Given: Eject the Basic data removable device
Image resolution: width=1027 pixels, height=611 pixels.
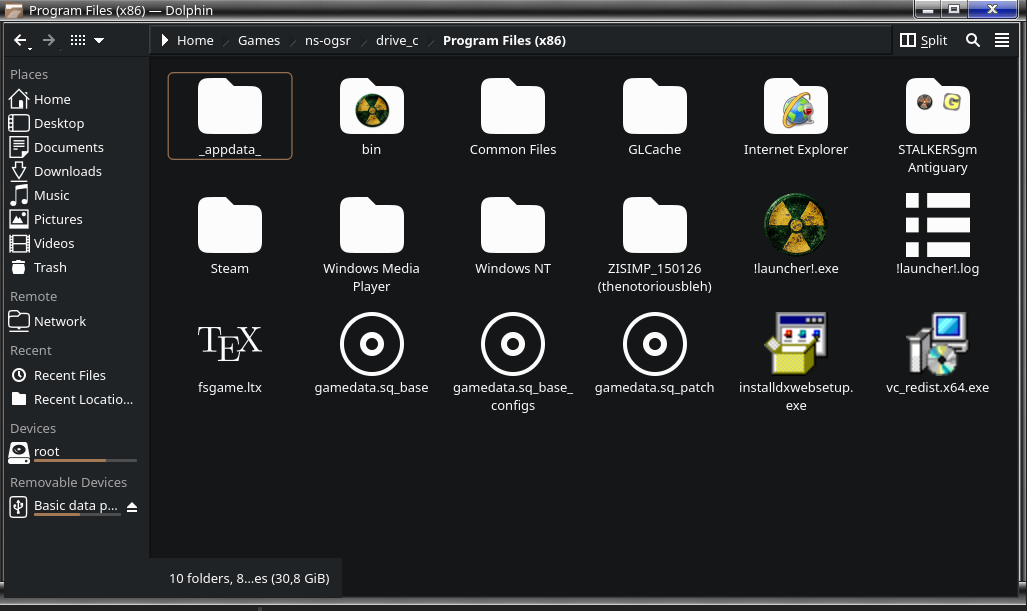Looking at the screenshot, I should (x=132, y=507).
